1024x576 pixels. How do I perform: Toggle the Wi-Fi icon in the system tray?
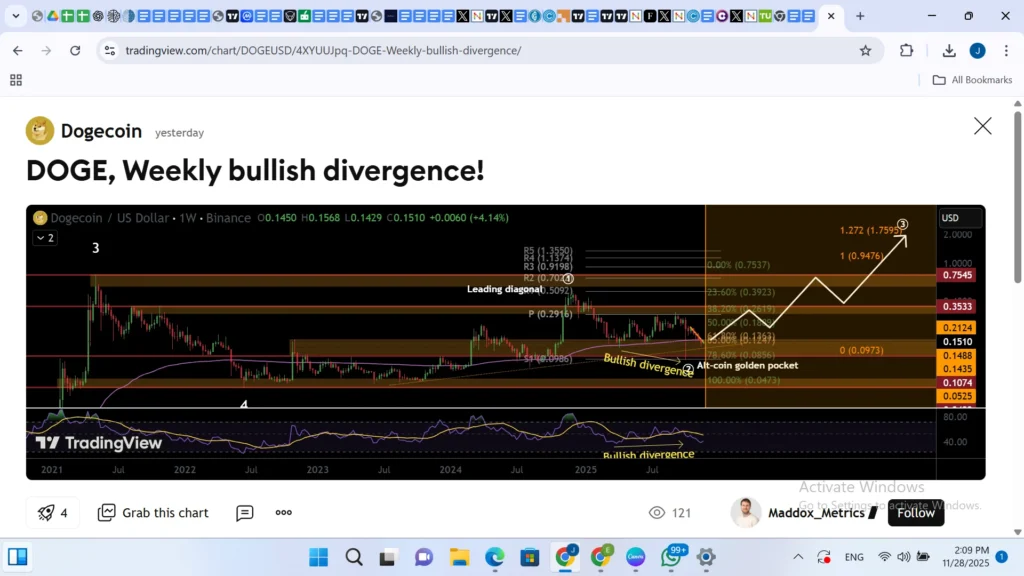[x=884, y=556]
